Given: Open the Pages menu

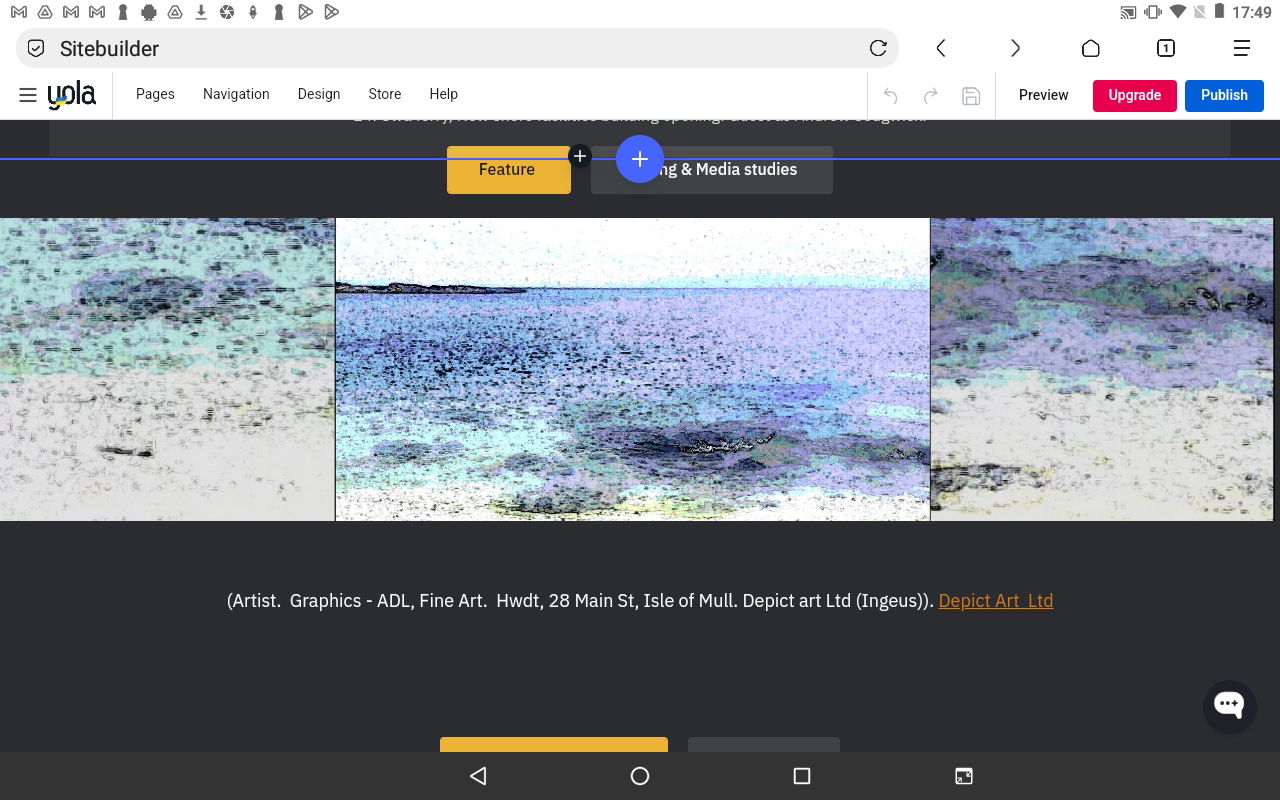Looking at the screenshot, I should coord(155,94).
